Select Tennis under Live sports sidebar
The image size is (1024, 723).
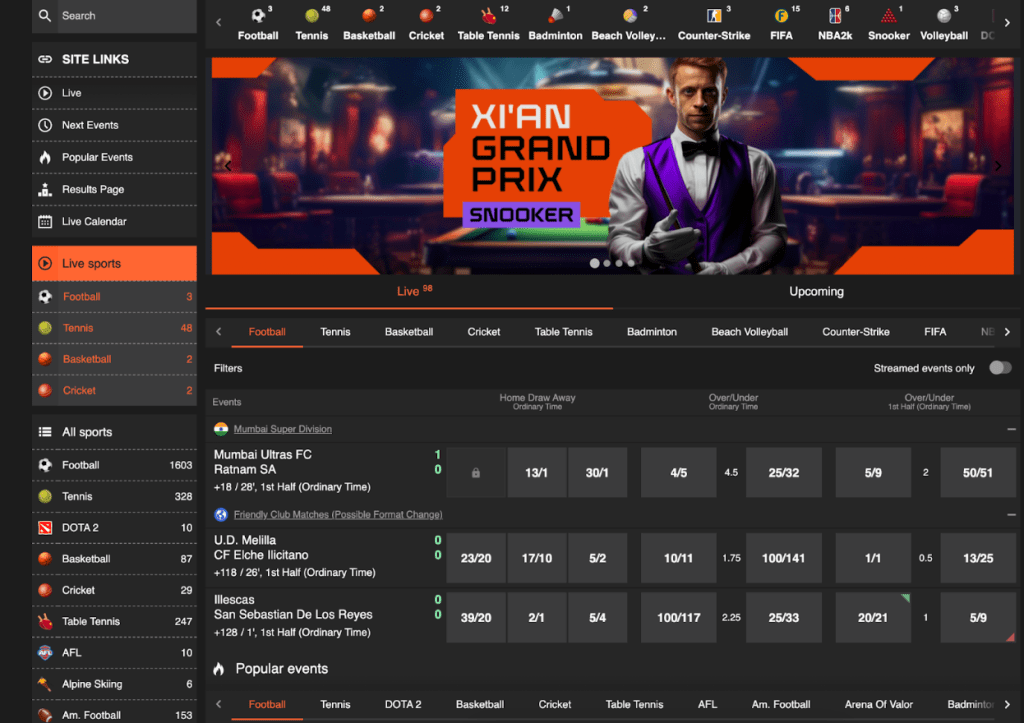click(x=78, y=328)
